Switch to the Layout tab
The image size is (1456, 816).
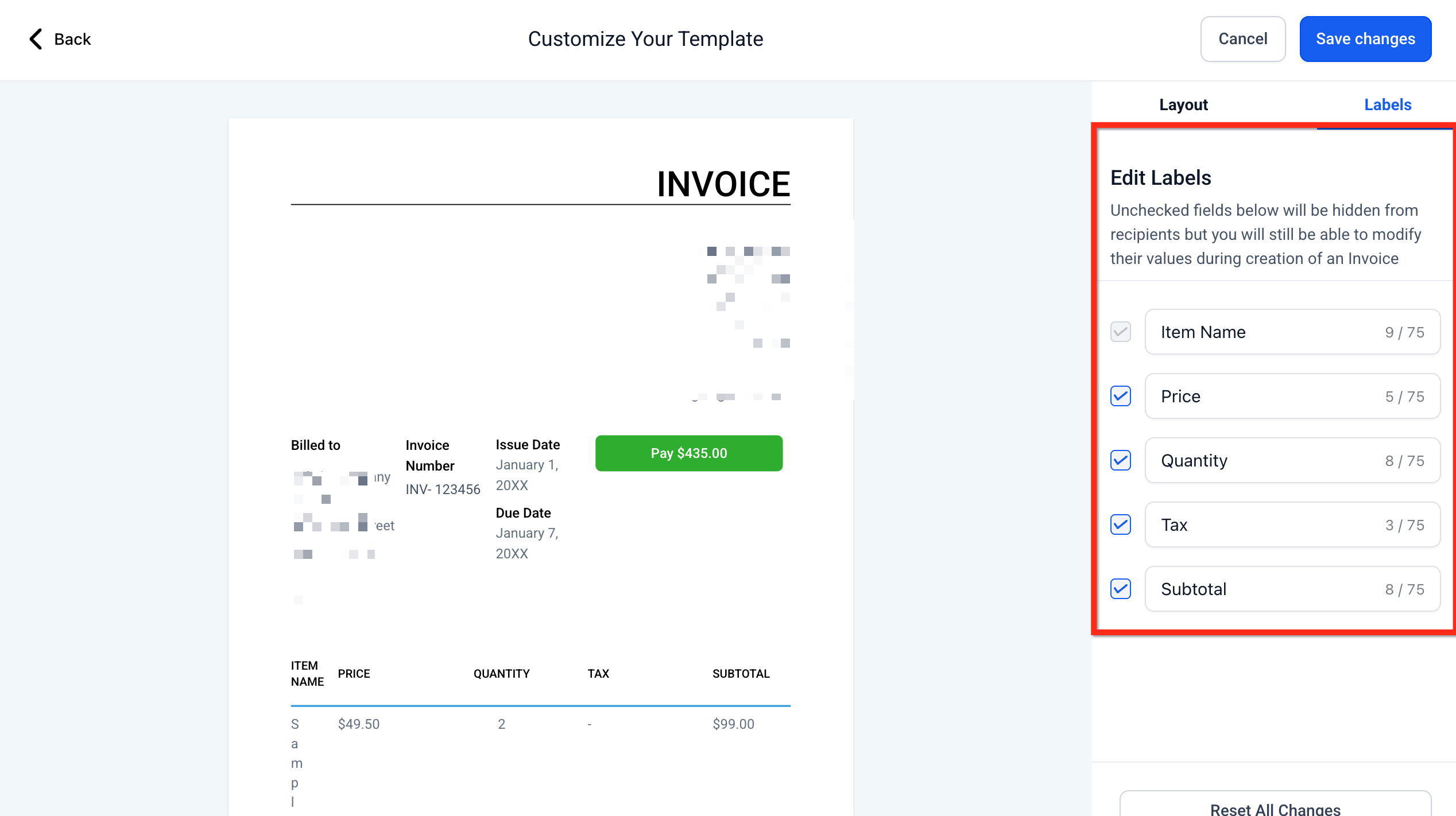click(x=1183, y=104)
